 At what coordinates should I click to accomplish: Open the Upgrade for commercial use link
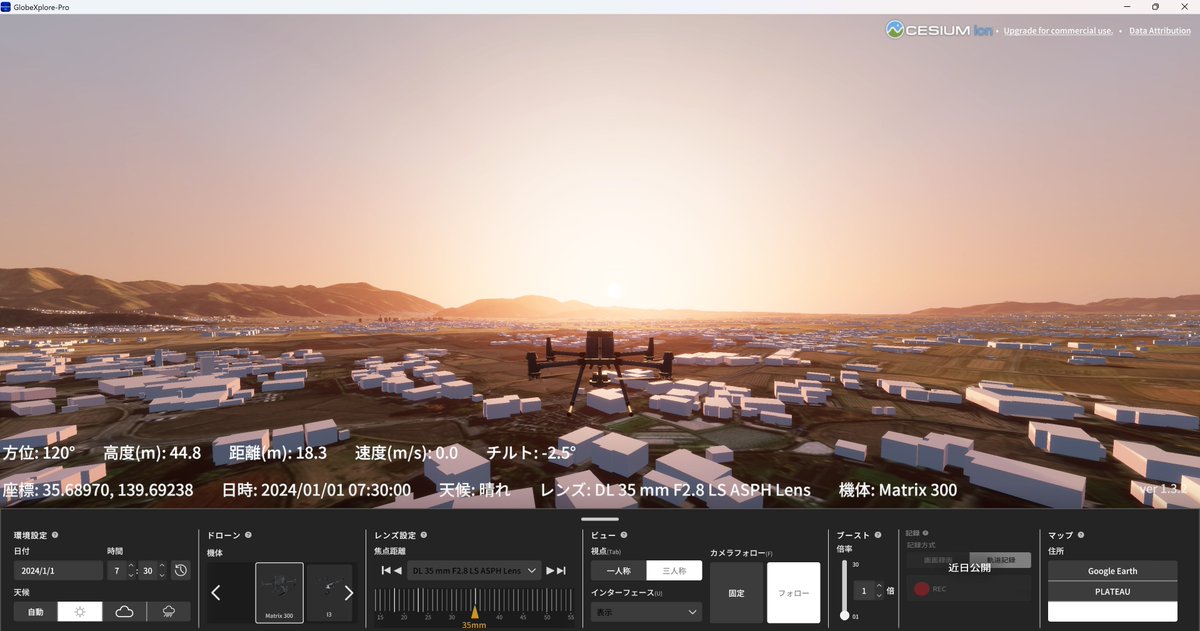[x=1058, y=30]
